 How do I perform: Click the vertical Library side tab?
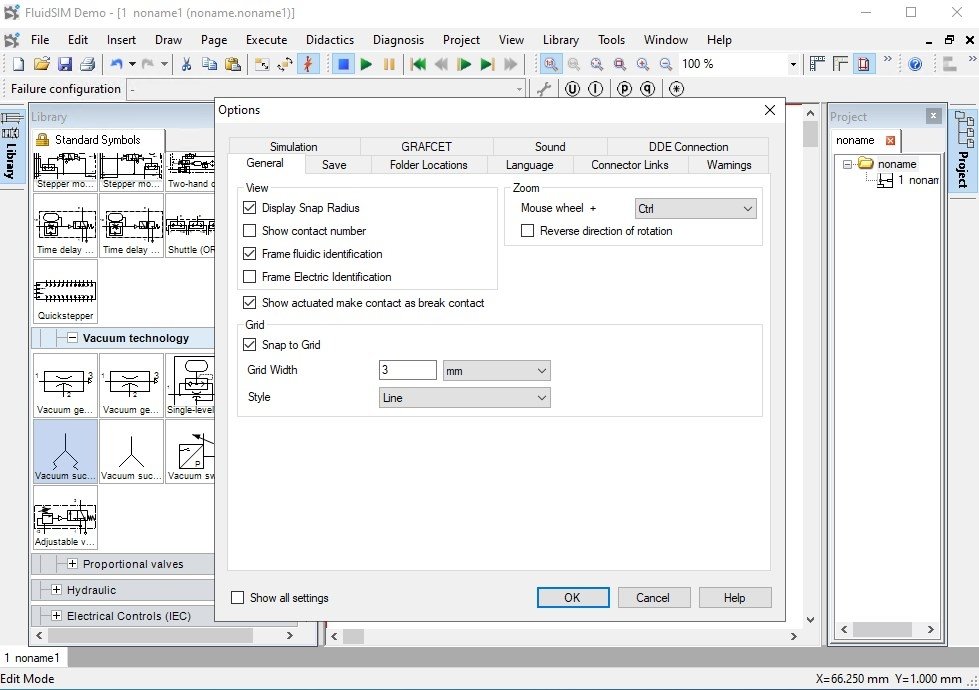[11, 150]
